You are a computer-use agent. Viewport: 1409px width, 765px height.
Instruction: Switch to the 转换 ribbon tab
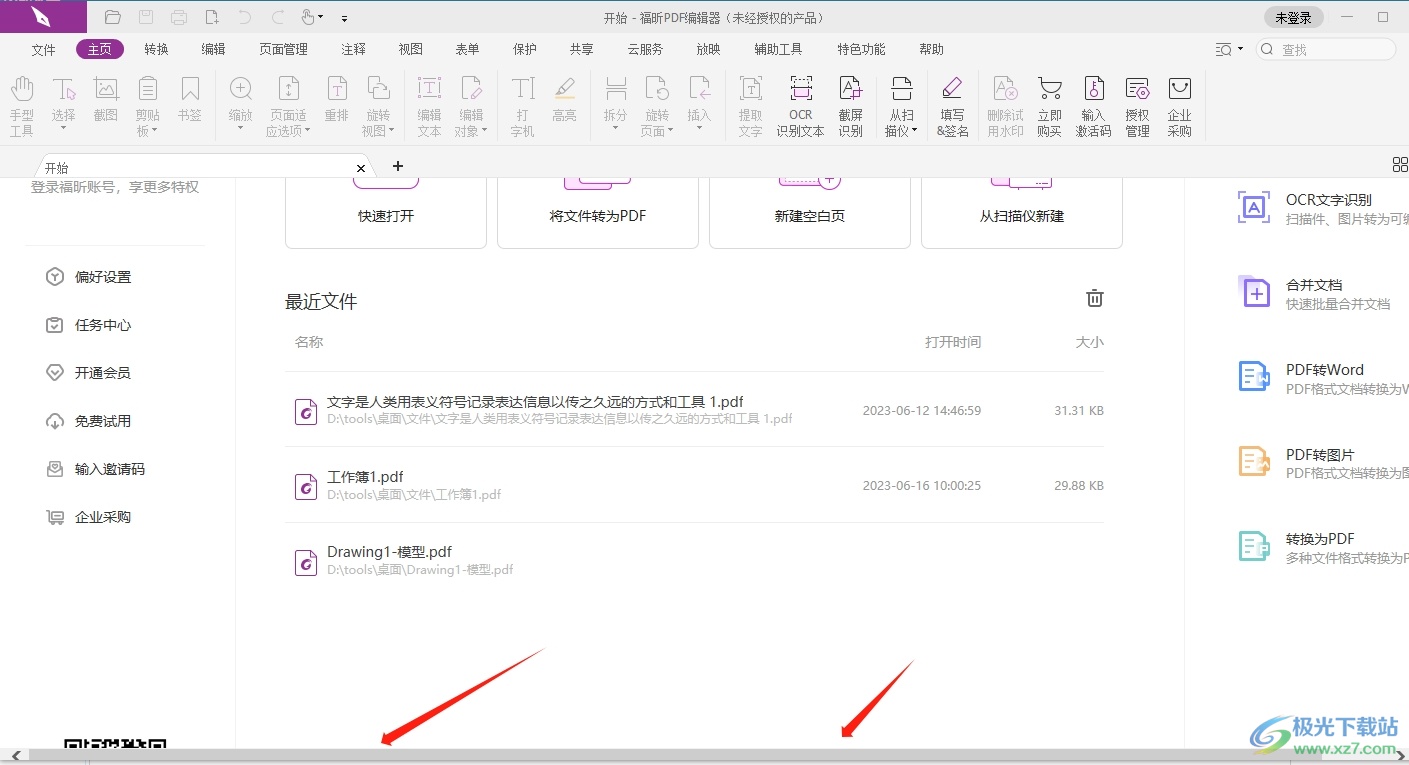156,49
